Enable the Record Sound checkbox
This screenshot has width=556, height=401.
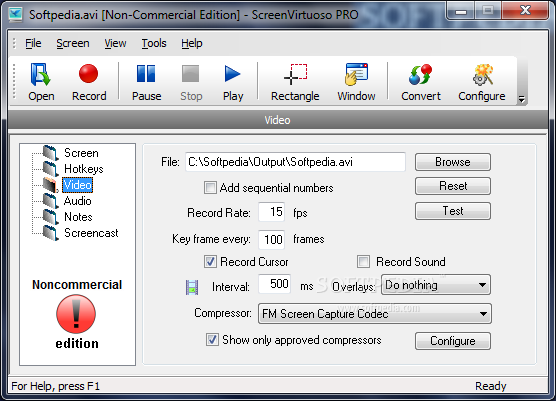(363, 262)
